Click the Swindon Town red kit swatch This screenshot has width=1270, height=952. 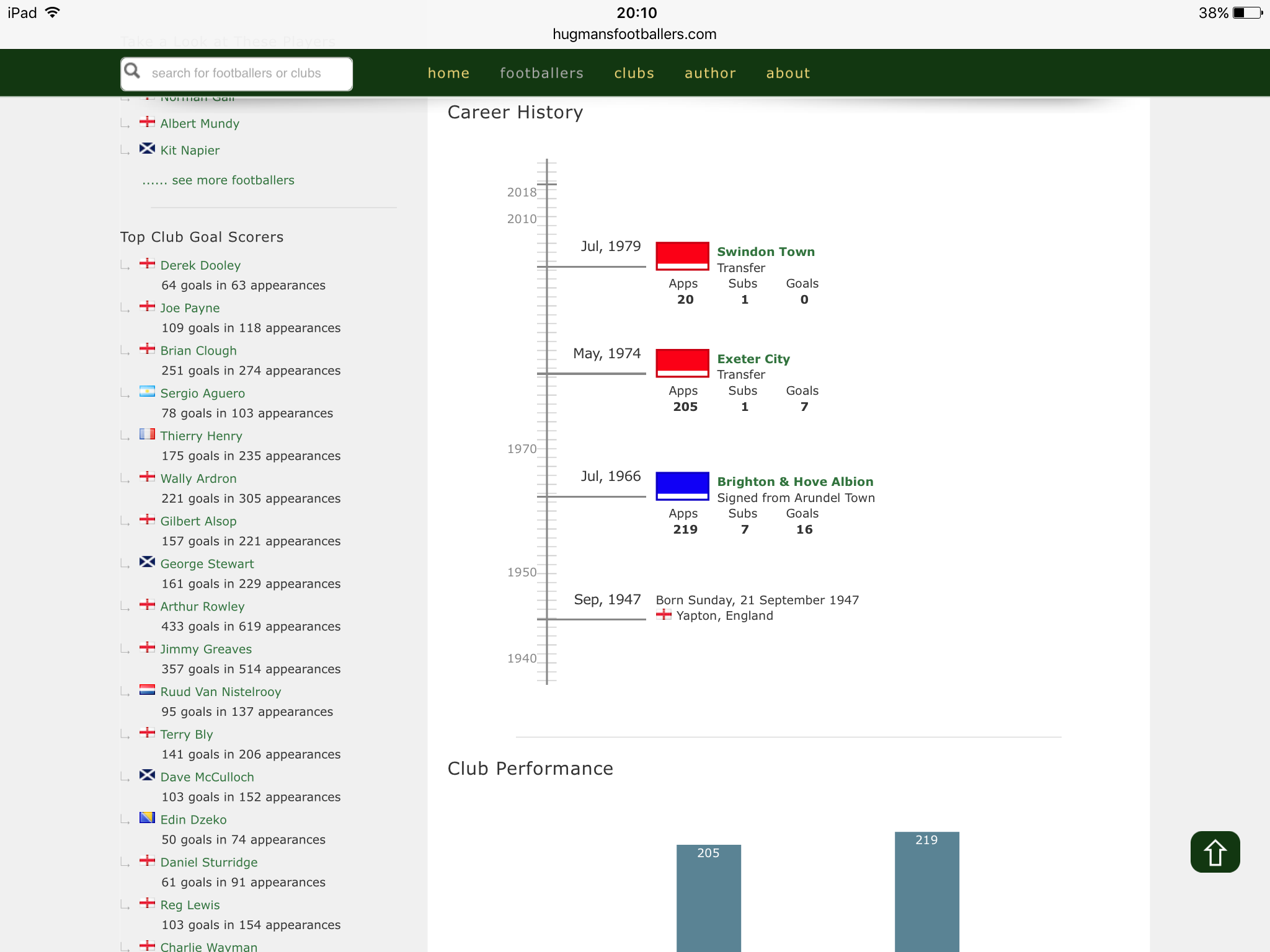click(682, 256)
